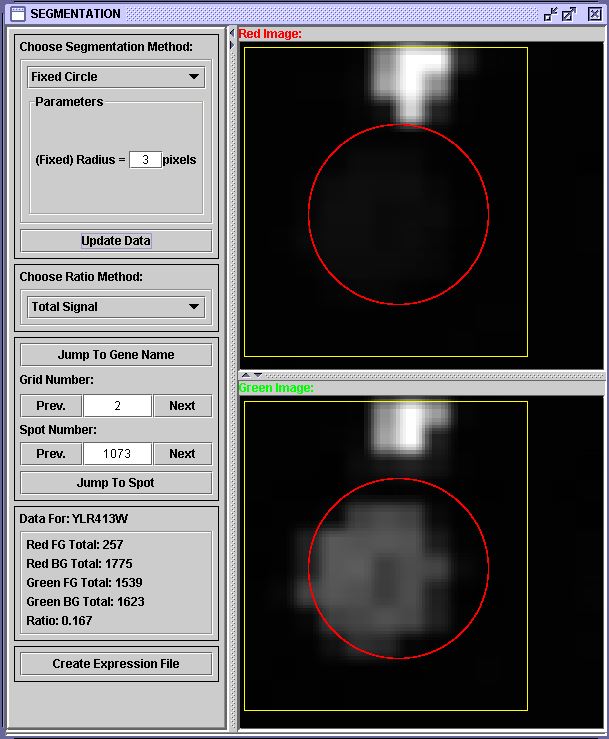Click the Spot Number field showing 1073
This screenshot has width=609, height=739.
(x=117, y=454)
